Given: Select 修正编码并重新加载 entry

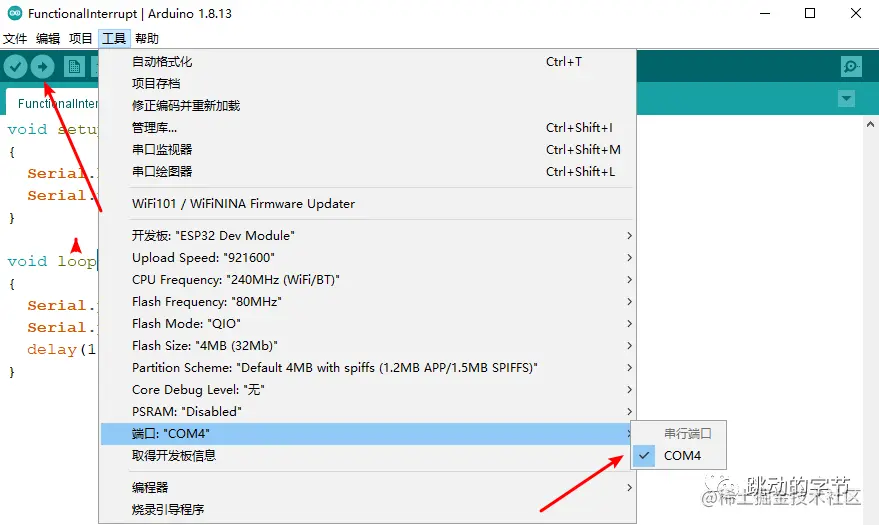Looking at the screenshot, I should tap(368, 105).
